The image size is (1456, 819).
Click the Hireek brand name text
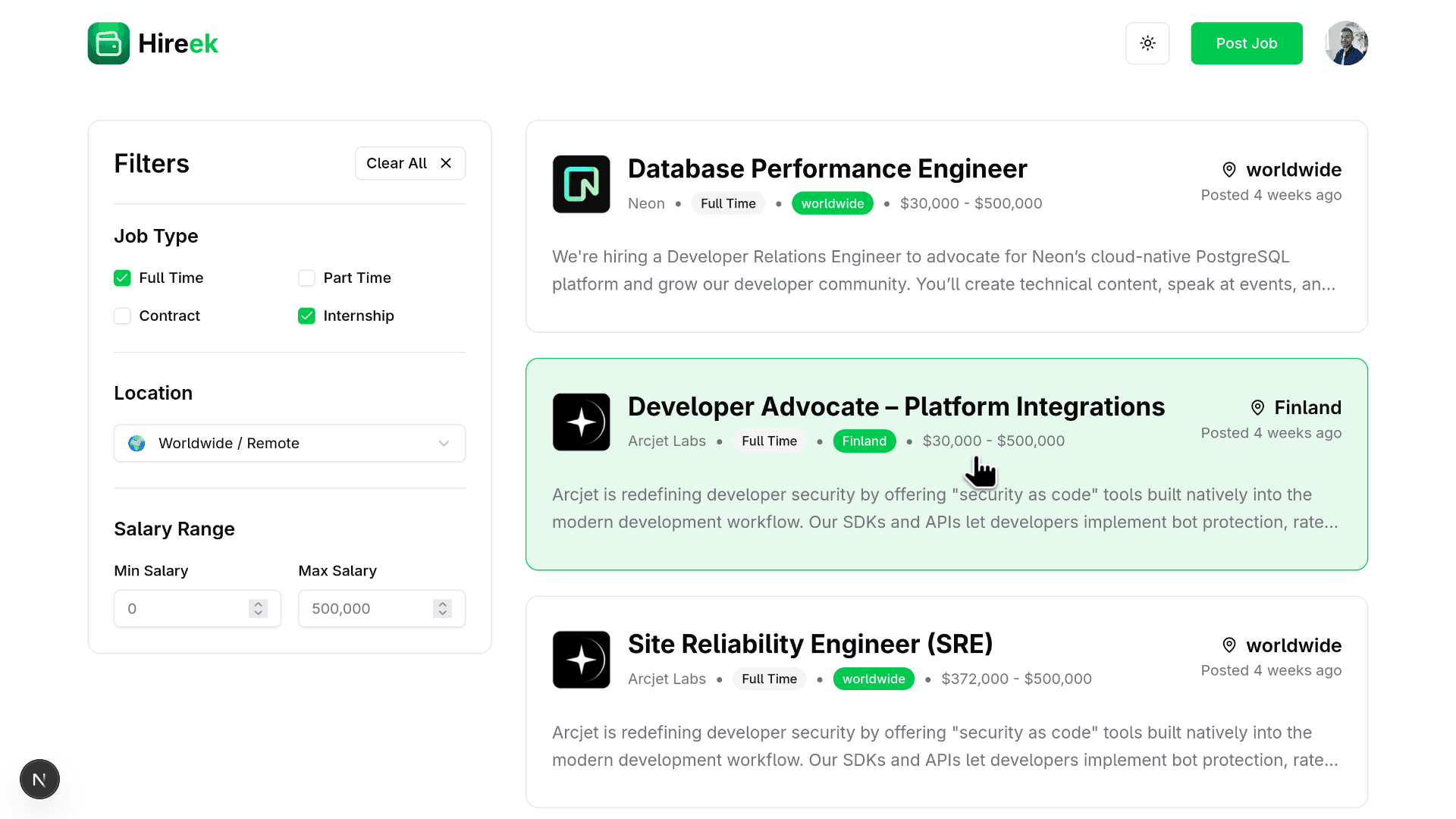[x=178, y=44]
